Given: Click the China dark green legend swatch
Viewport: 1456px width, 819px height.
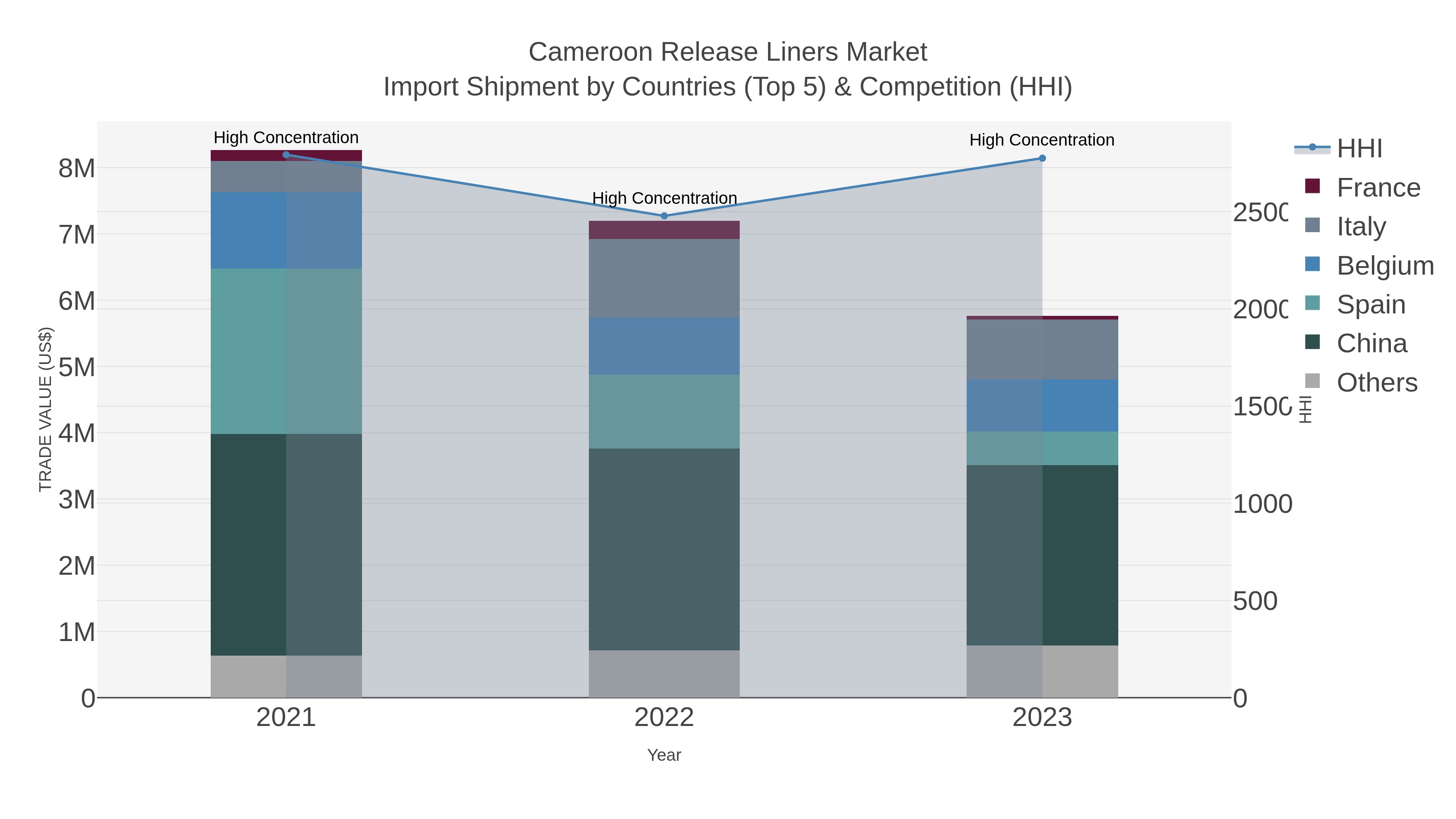Looking at the screenshot, I should (1312, 342).
